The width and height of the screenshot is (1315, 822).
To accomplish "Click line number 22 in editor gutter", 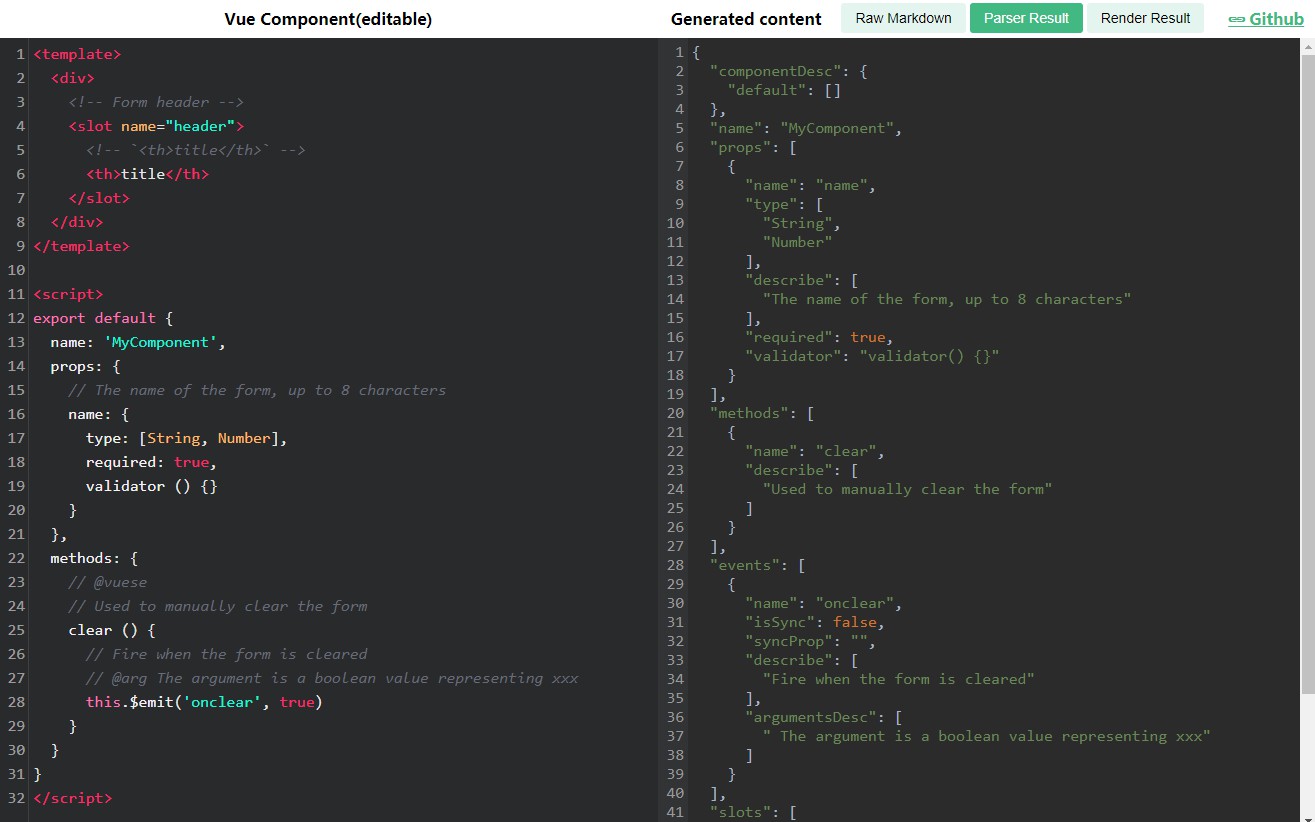I will (15, 558).
